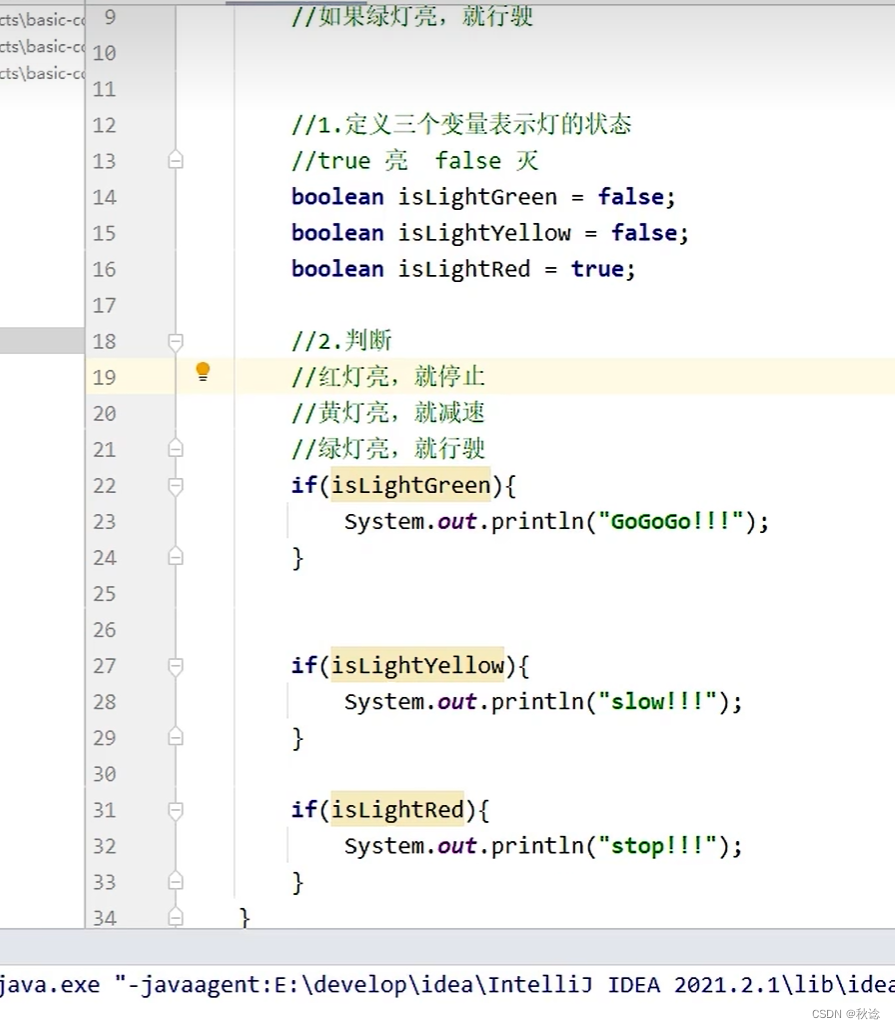Click variable isLightGreen in declaration line

pyautogui.click(x=478, y=198)
